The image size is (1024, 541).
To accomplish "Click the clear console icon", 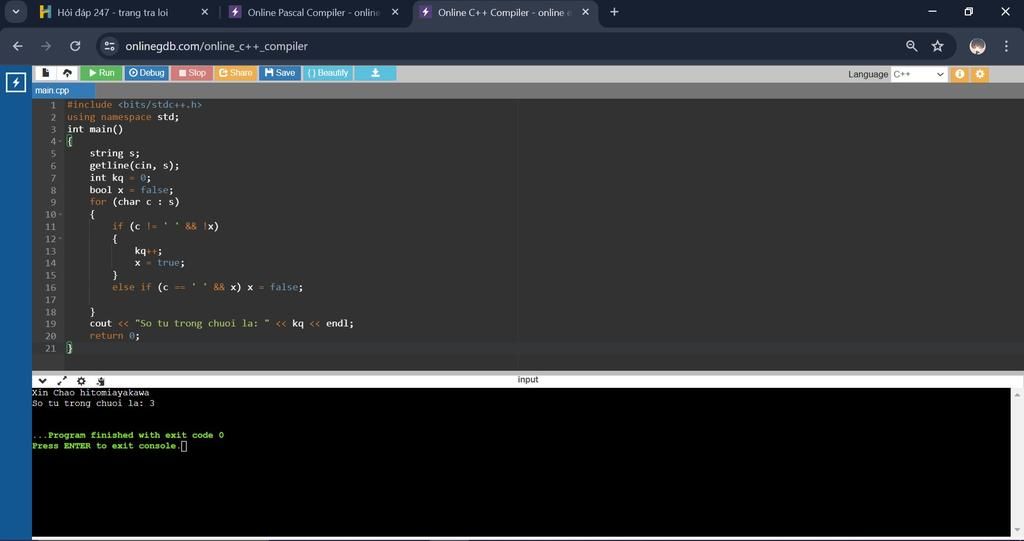I will 101,381.
